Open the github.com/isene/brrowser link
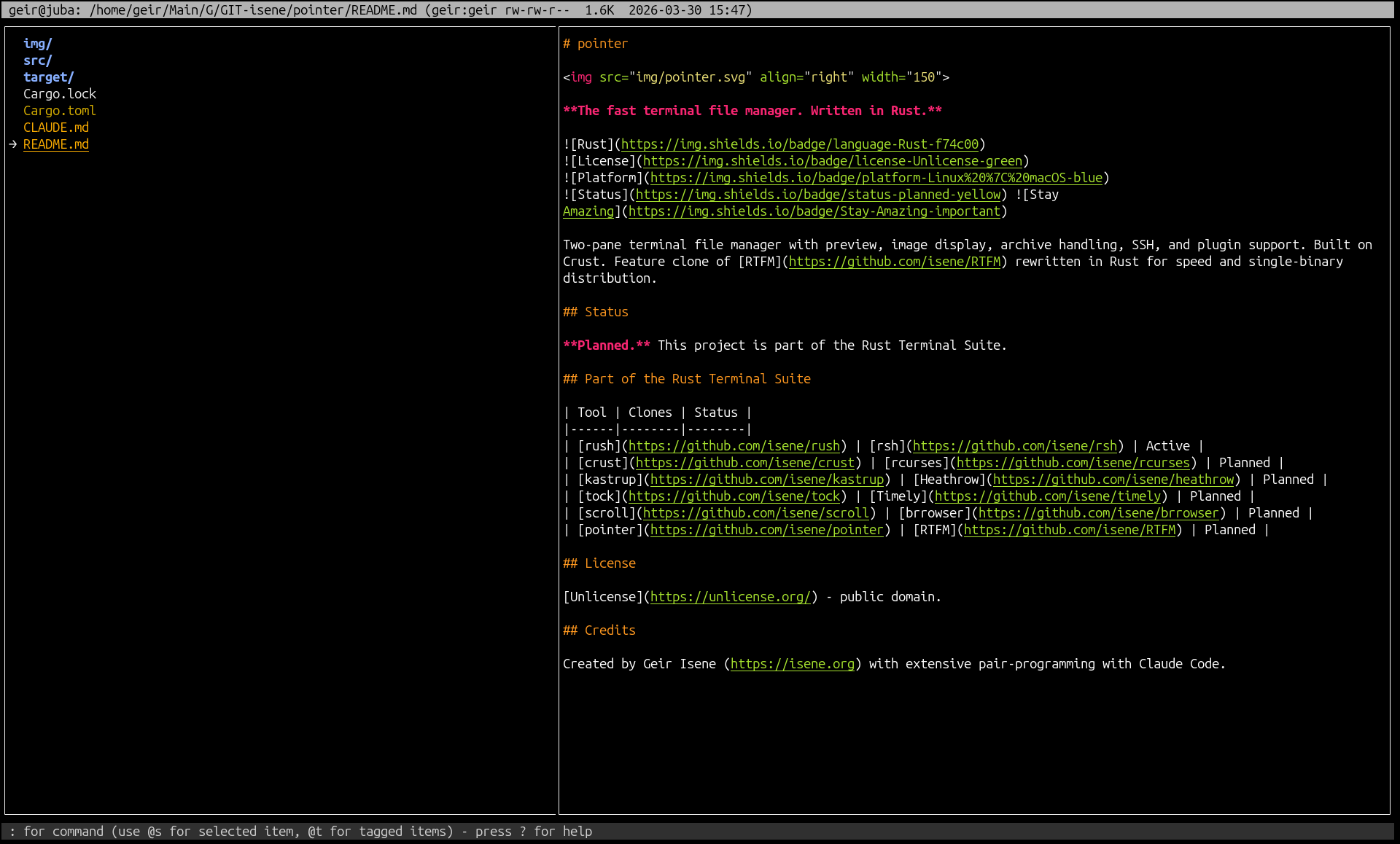1400x844 pixels. coord(1099,513)
